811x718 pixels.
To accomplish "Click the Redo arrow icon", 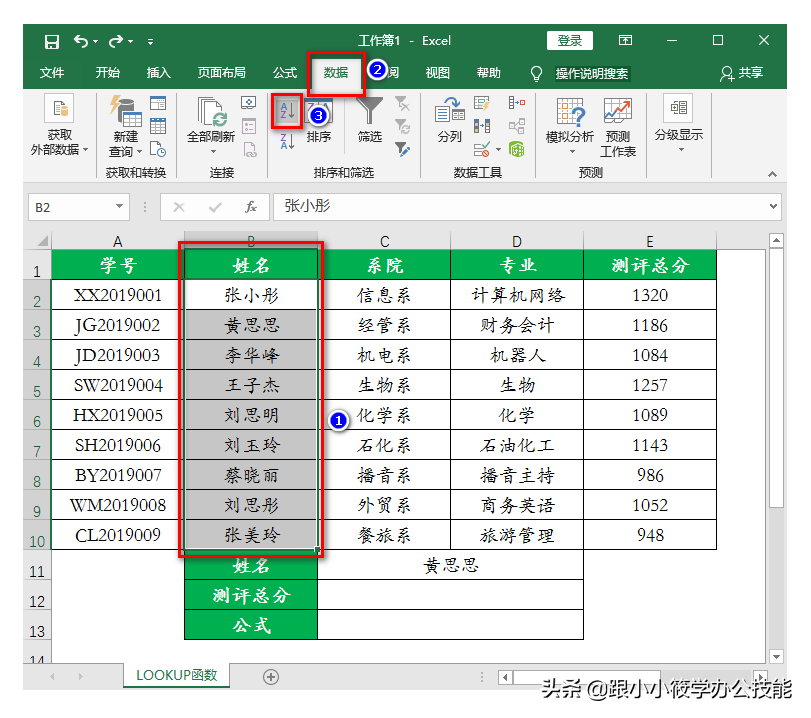I will coord(116,40).
